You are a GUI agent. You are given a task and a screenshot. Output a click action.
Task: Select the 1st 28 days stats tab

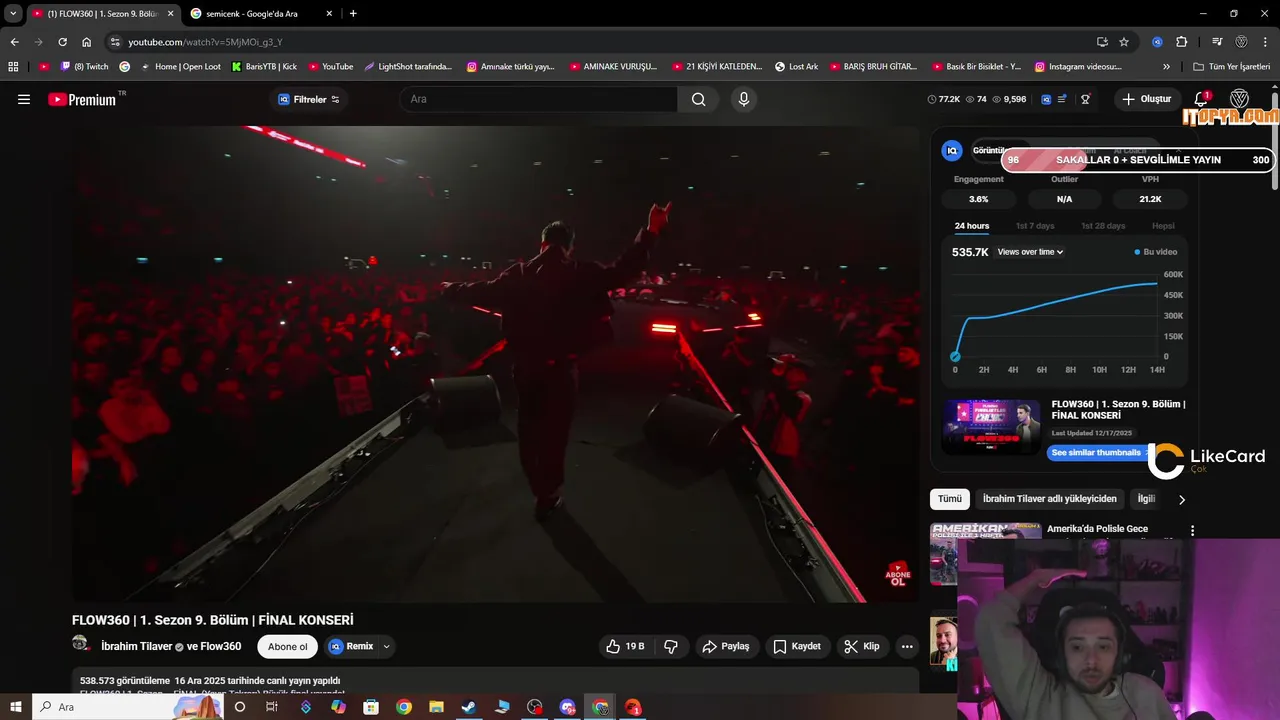(1102, 226)
